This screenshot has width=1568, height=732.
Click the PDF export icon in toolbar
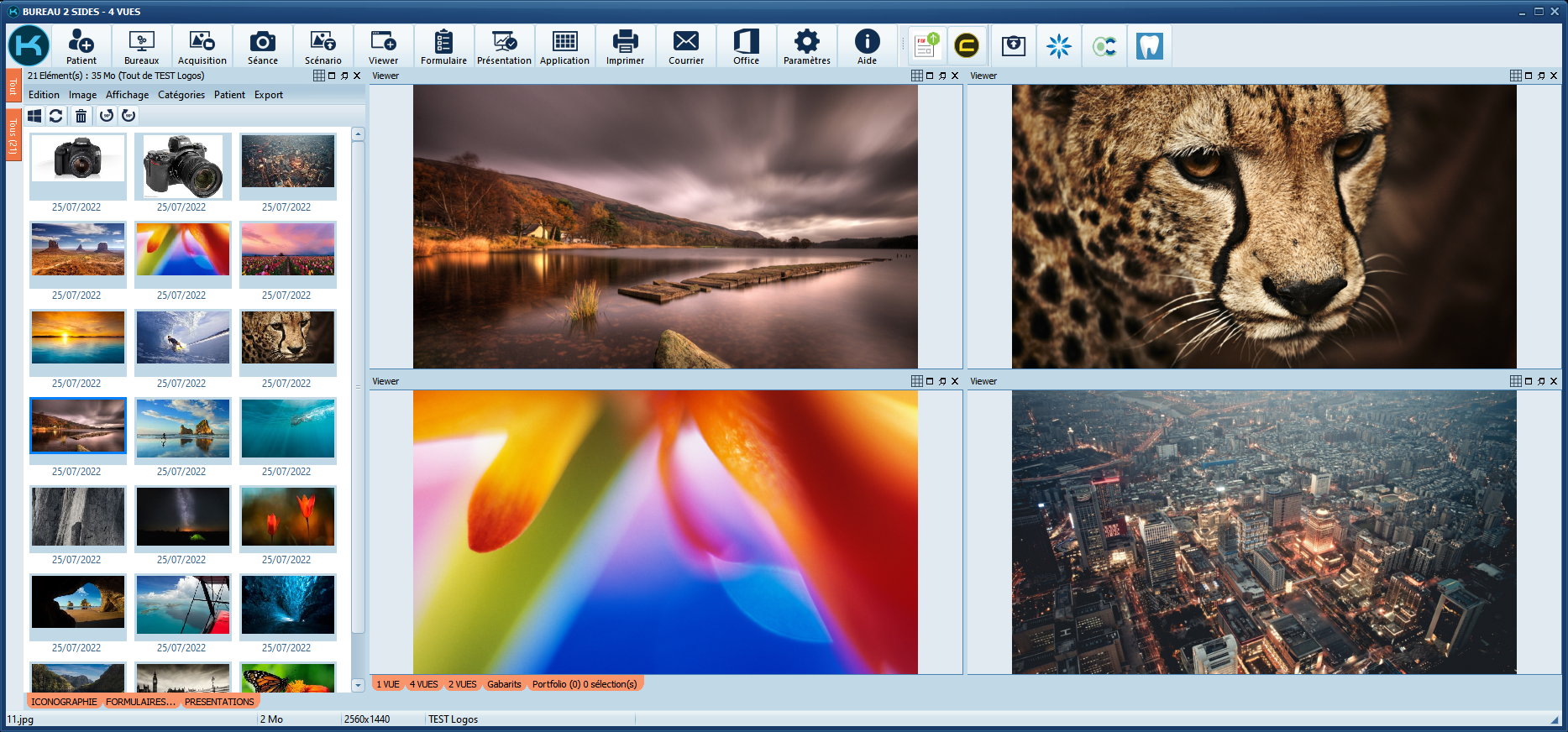[x=926, y=46]
